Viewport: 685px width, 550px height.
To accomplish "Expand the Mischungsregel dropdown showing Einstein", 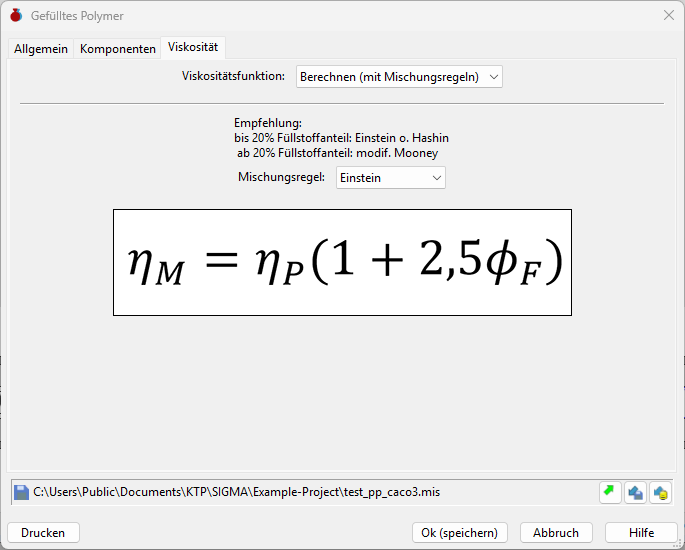I will pyautogui.click(x=391, y=178).
